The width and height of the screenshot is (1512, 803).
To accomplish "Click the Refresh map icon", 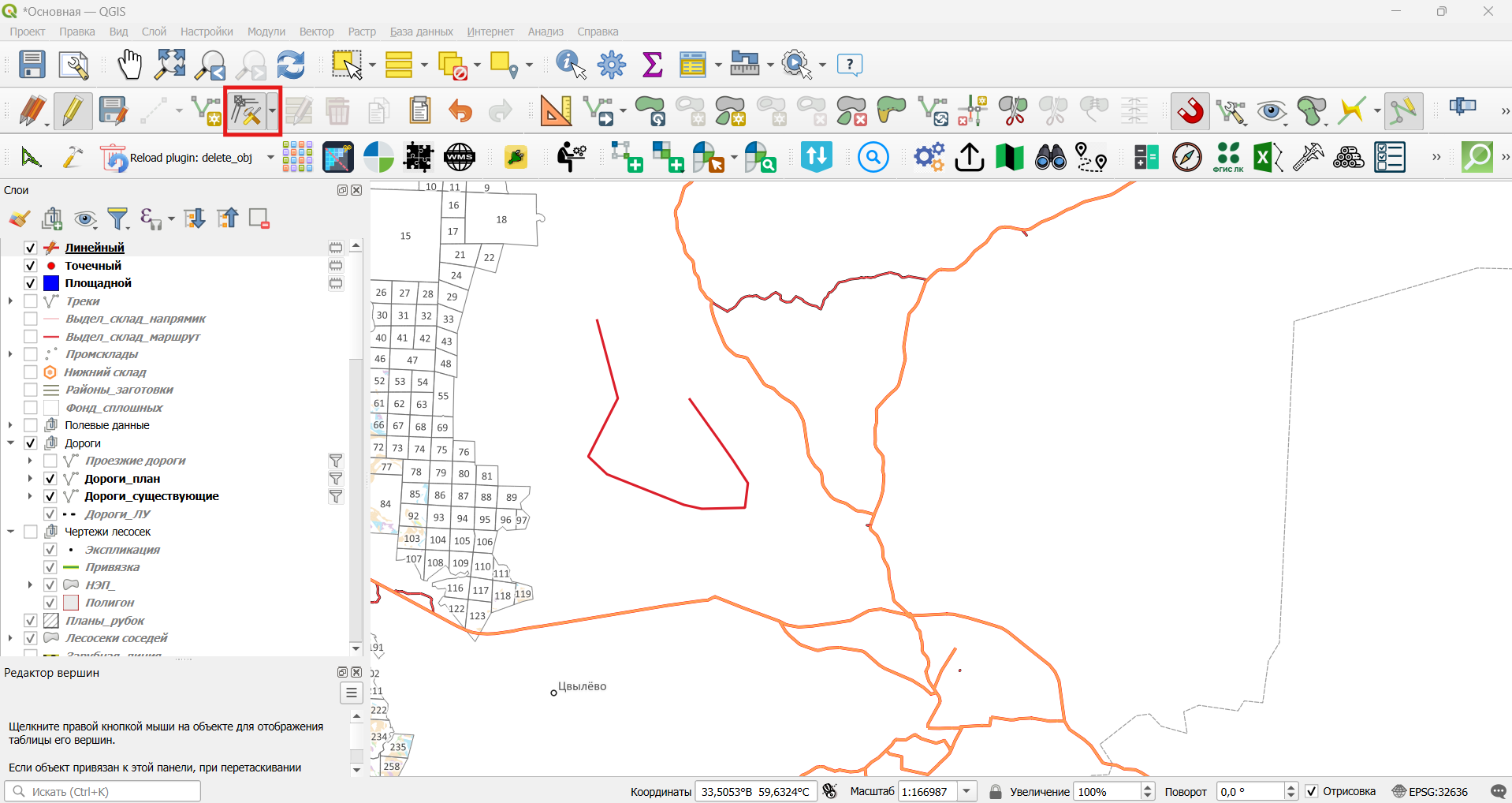I will pos(291,65).
